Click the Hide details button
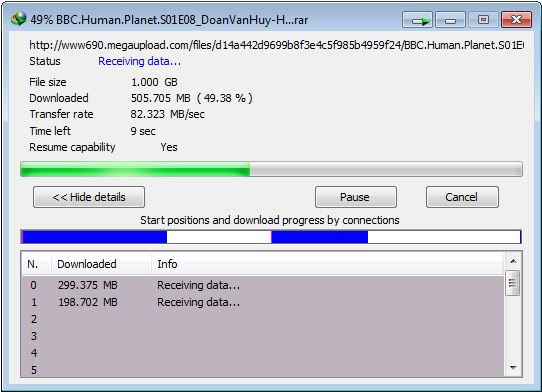542x392 pixels. pyautogui.click(x=89, y=197)
